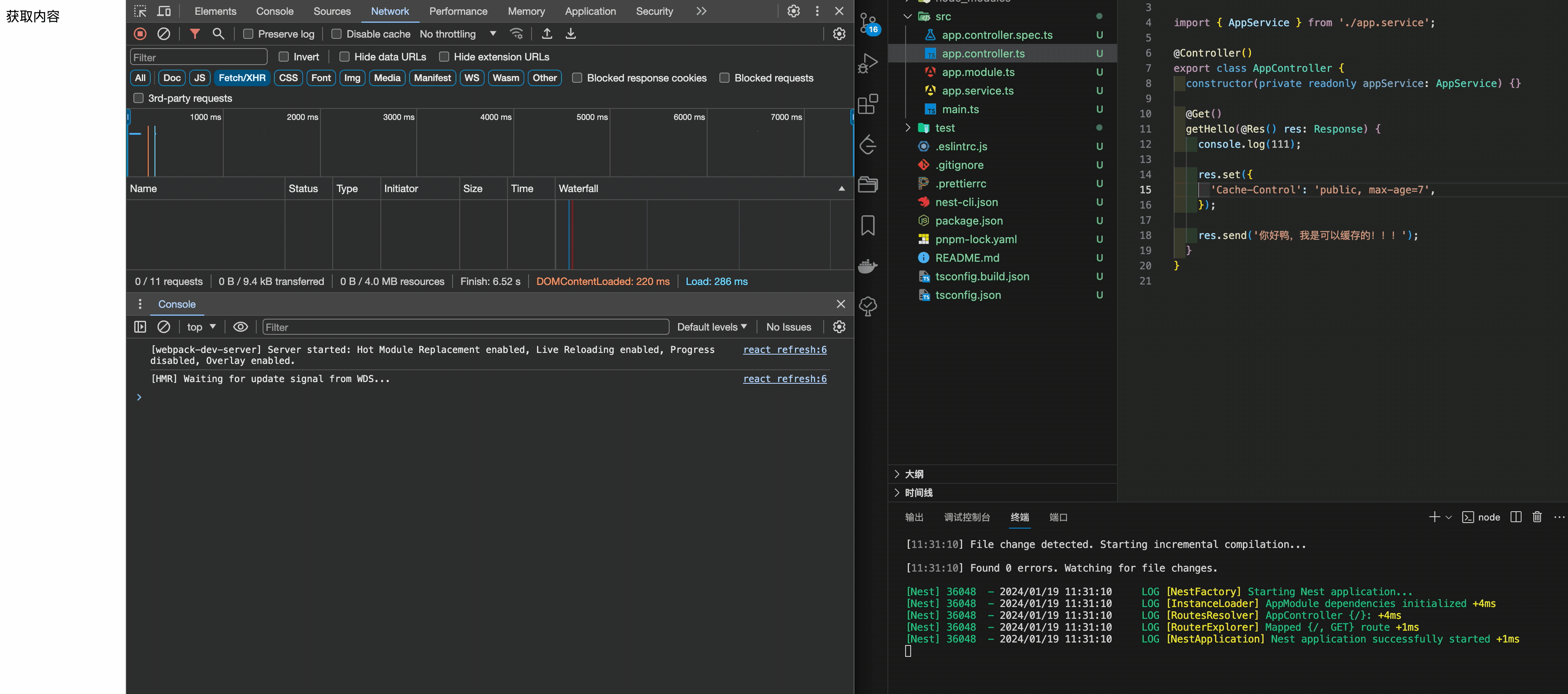Check Hide data URLs option

pos(345,57)
